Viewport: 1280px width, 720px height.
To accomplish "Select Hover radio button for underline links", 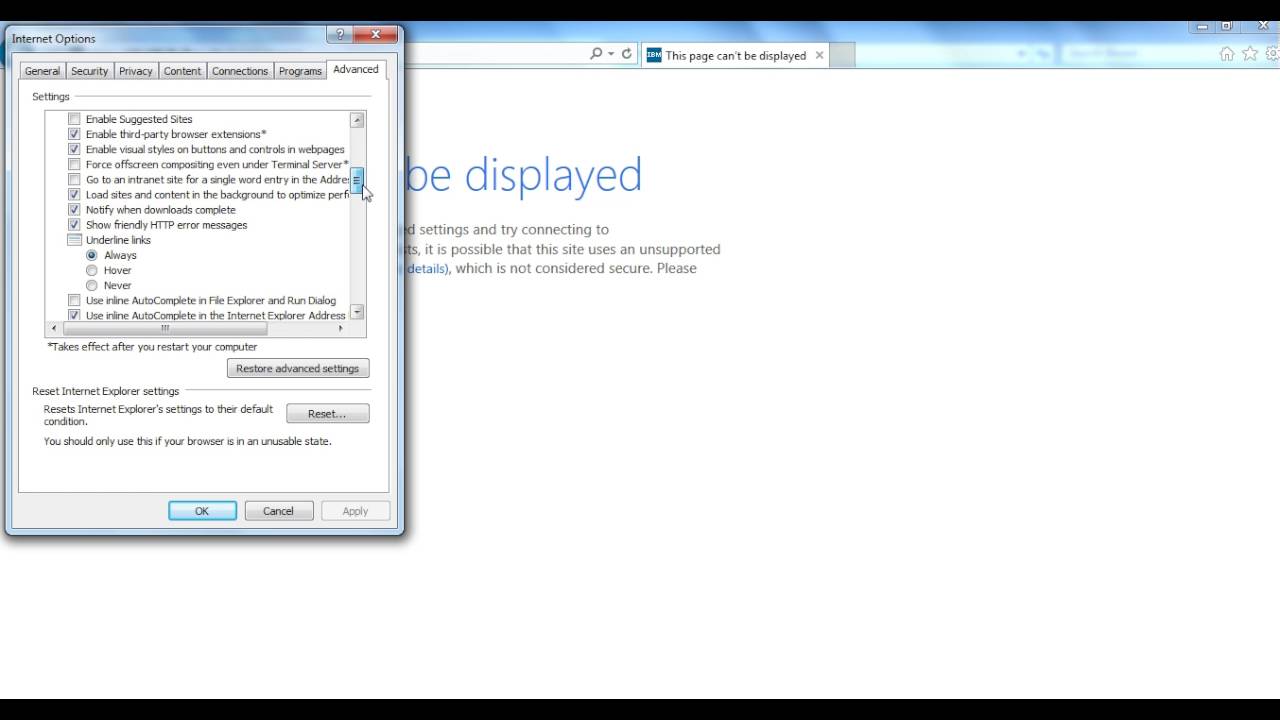I will click(92, 270).
